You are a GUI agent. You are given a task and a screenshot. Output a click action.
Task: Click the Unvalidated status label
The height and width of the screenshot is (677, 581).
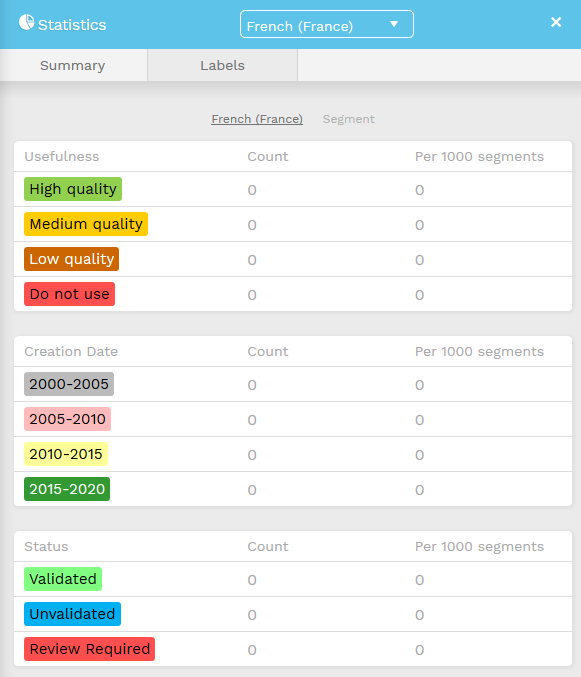[73, 614]
